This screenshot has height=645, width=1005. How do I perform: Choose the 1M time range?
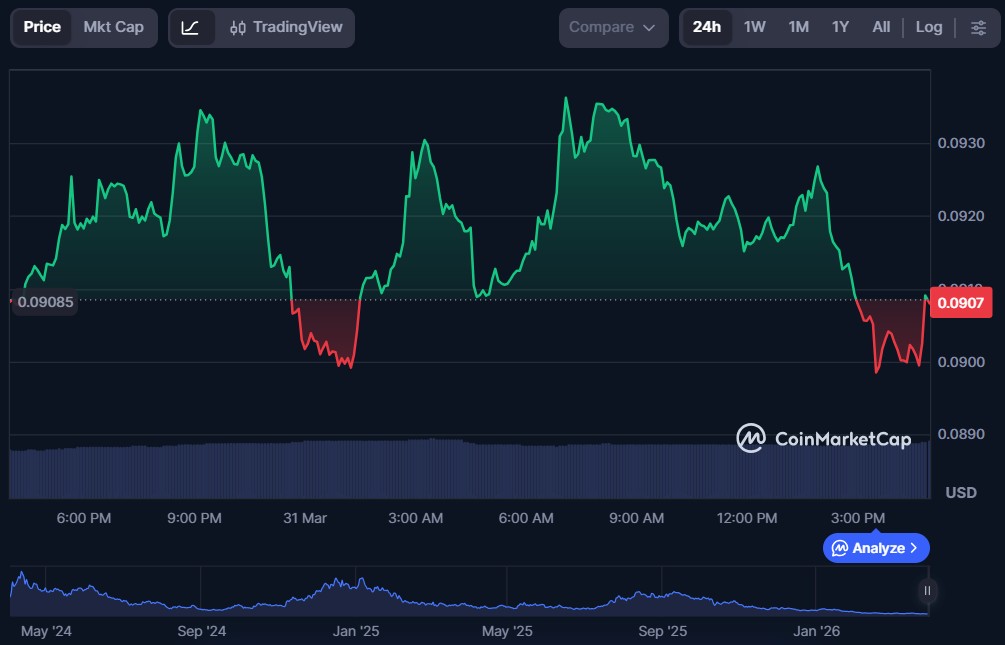coord(798,27)
